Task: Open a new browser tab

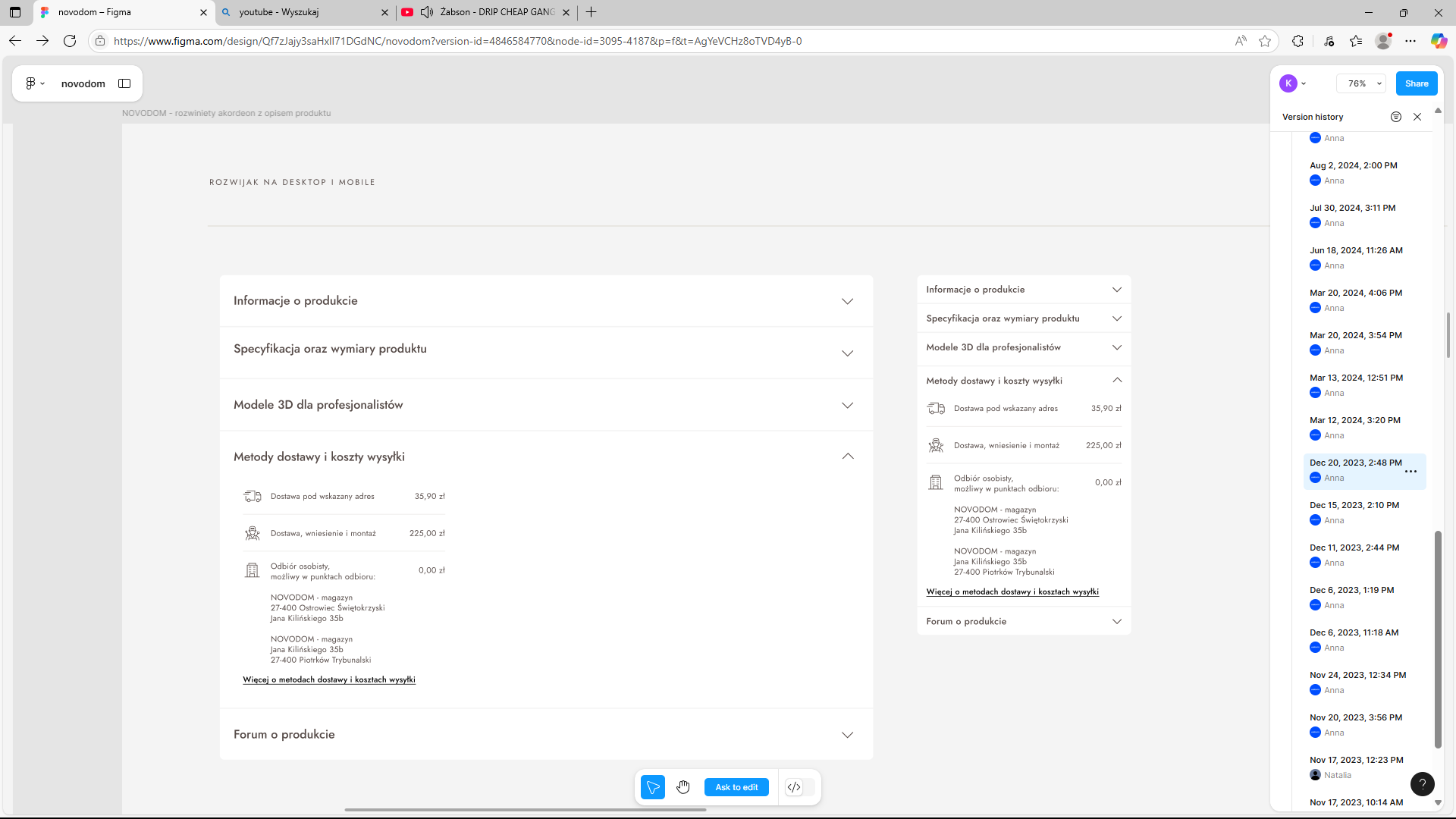Action: coord(591,12)
